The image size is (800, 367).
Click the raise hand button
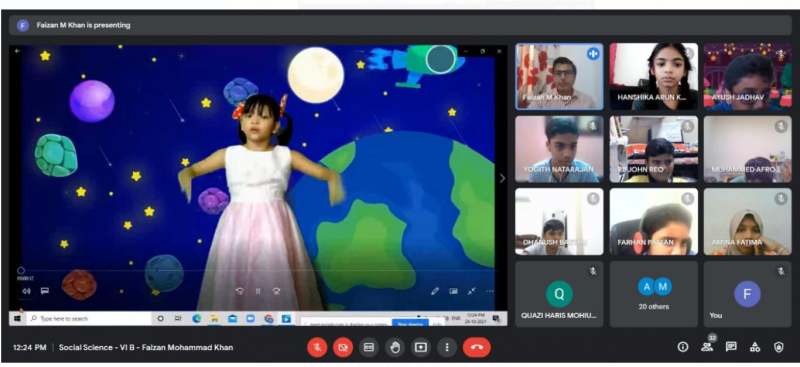(x=394, y=347)
